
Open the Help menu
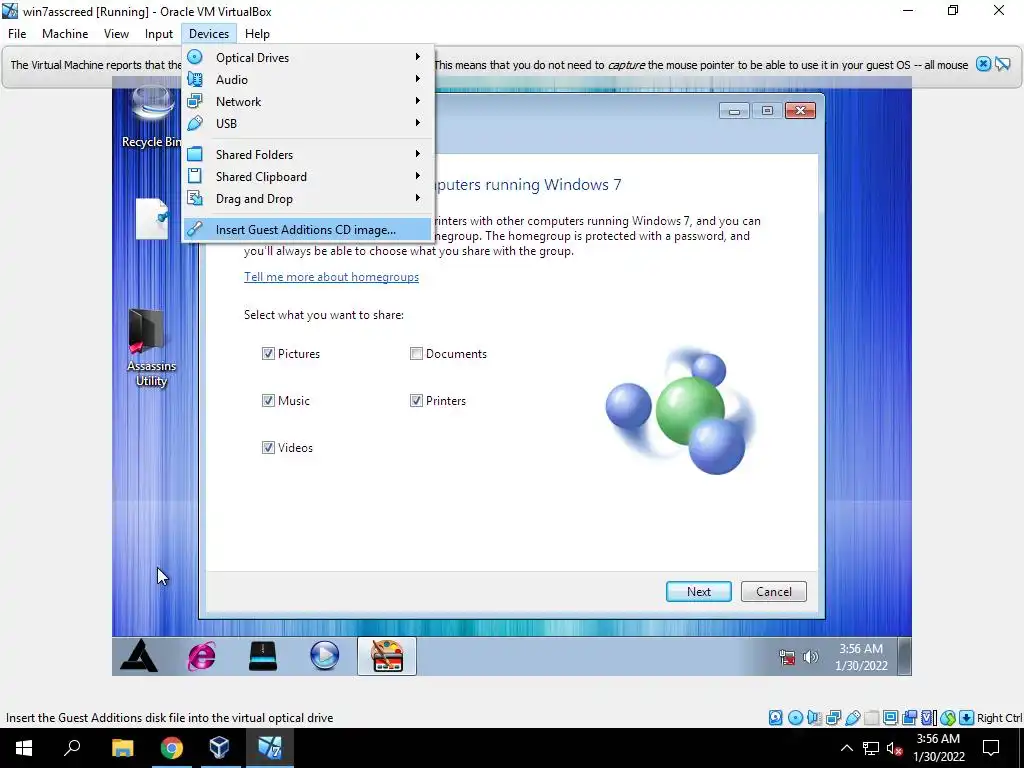click(x=257, y=34)
